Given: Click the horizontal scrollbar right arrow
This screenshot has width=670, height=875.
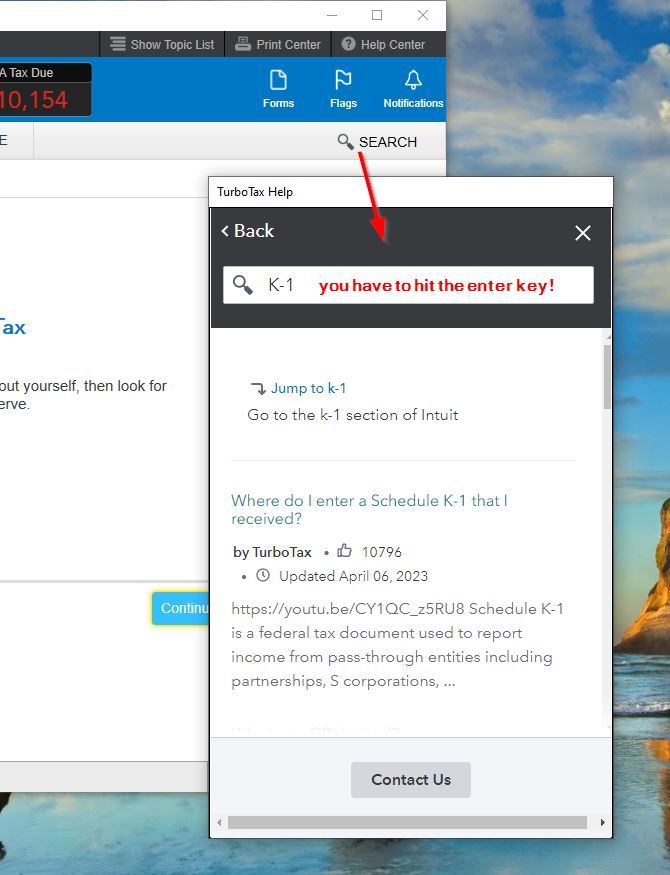Looking at the screenshot, I should 602,822.
